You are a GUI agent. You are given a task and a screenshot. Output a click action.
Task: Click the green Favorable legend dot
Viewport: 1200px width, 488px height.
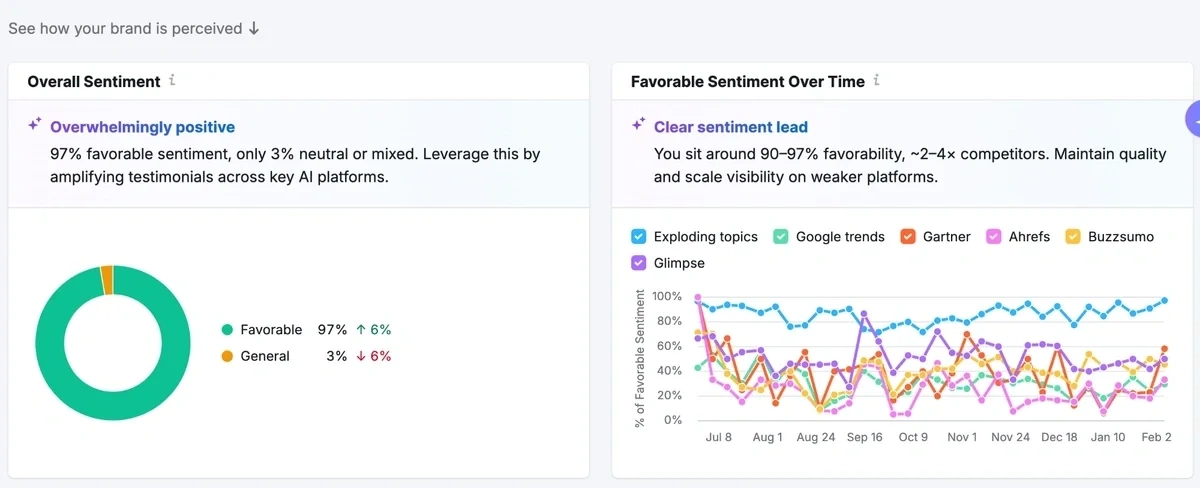tap(227, 330)
